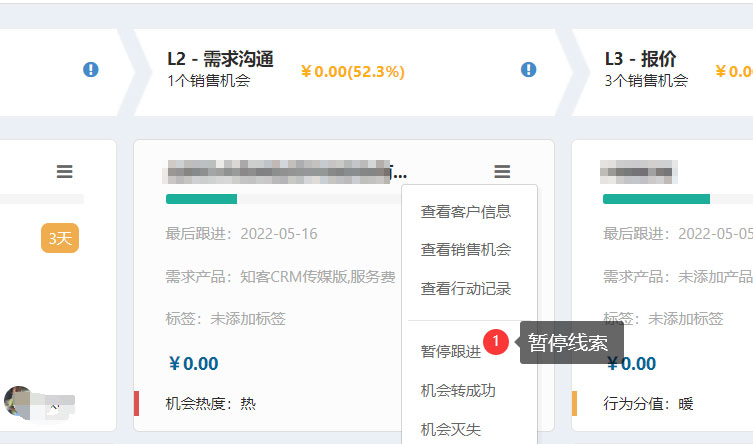Click red heat indicator beside 机会热度
This screenshot has height=444, width=753.
point(136,404)
